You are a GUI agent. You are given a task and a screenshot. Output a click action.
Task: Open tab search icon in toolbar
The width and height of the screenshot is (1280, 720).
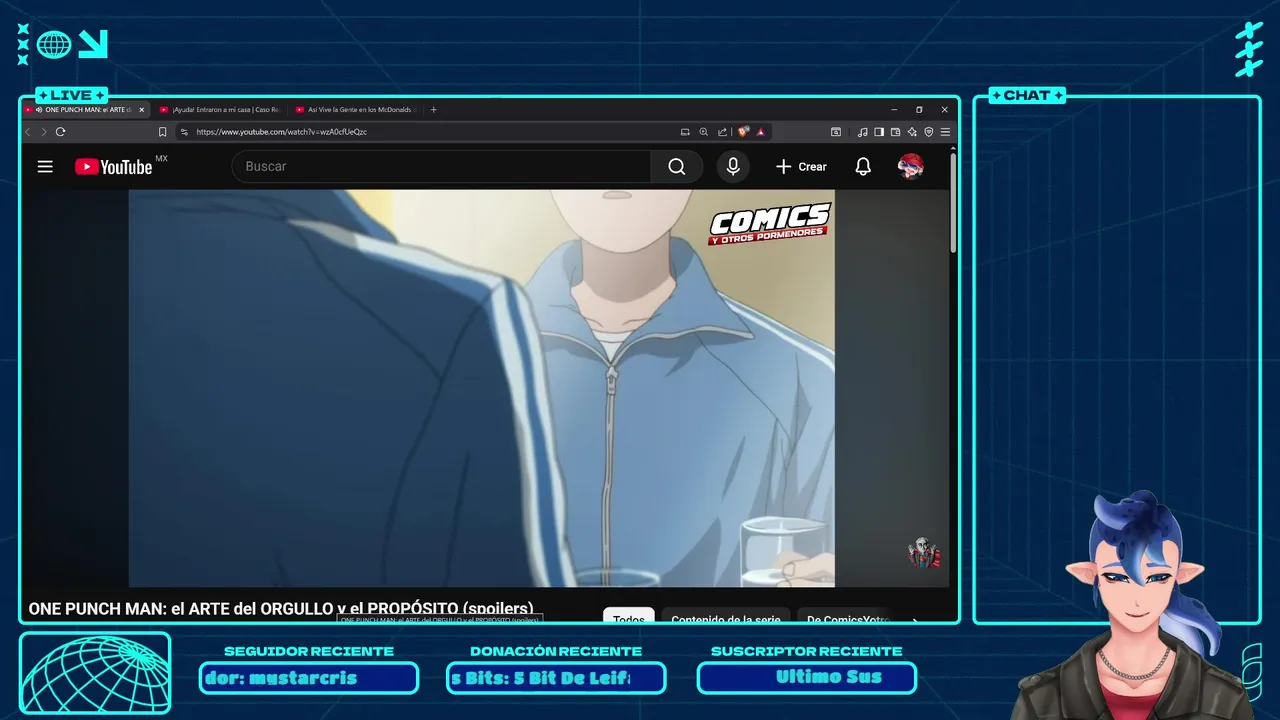tap(836, 132)
